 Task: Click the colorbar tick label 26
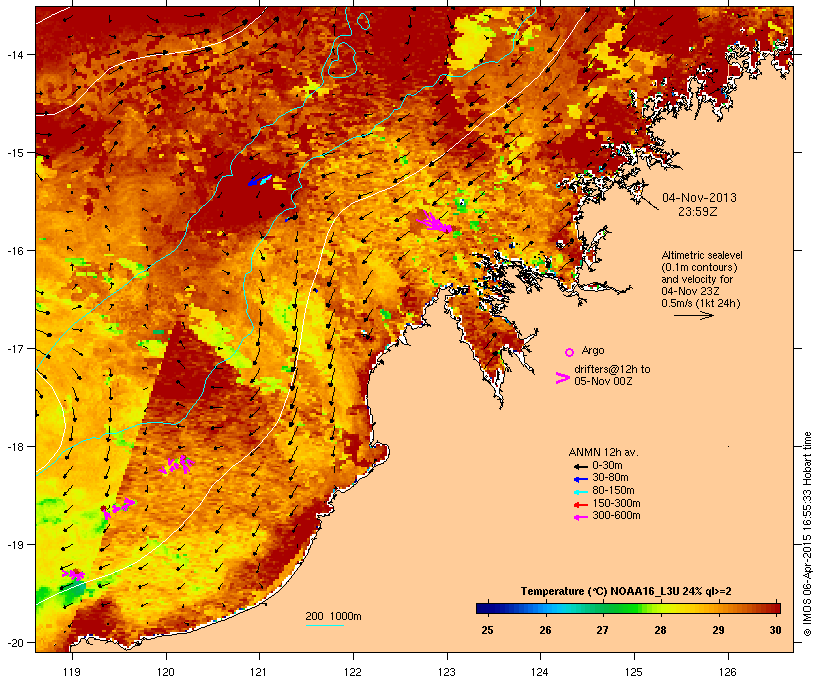click(545, 630)
